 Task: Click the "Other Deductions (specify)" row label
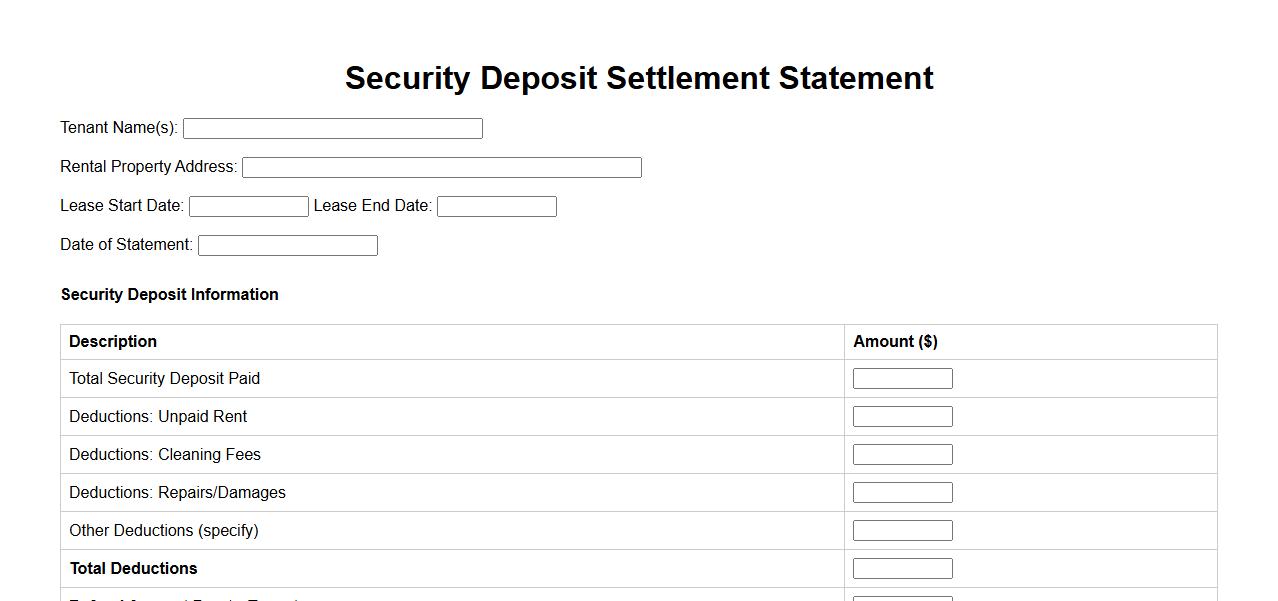click(164, 531)
